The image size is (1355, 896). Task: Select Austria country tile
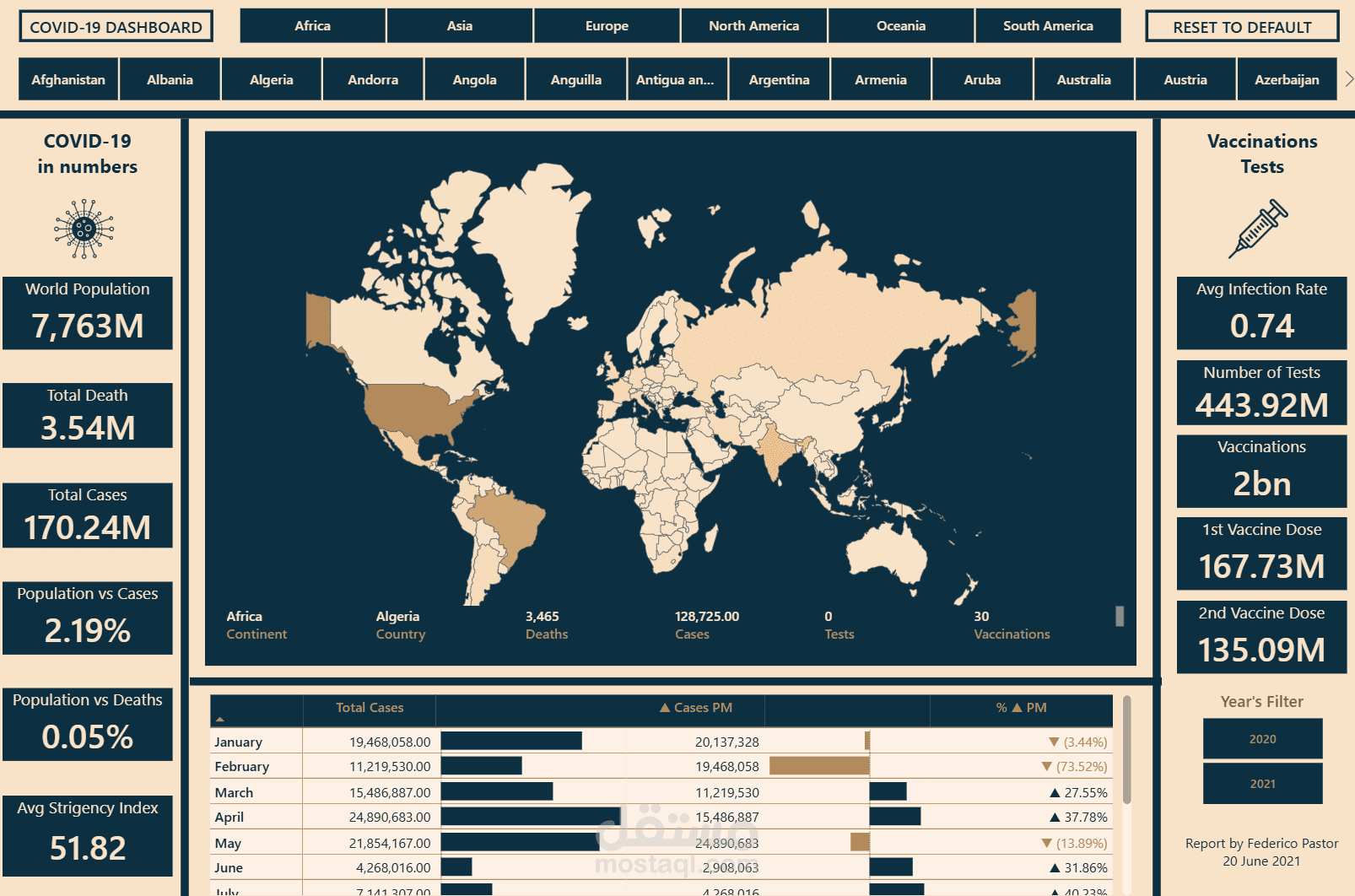pos(1185,79)
